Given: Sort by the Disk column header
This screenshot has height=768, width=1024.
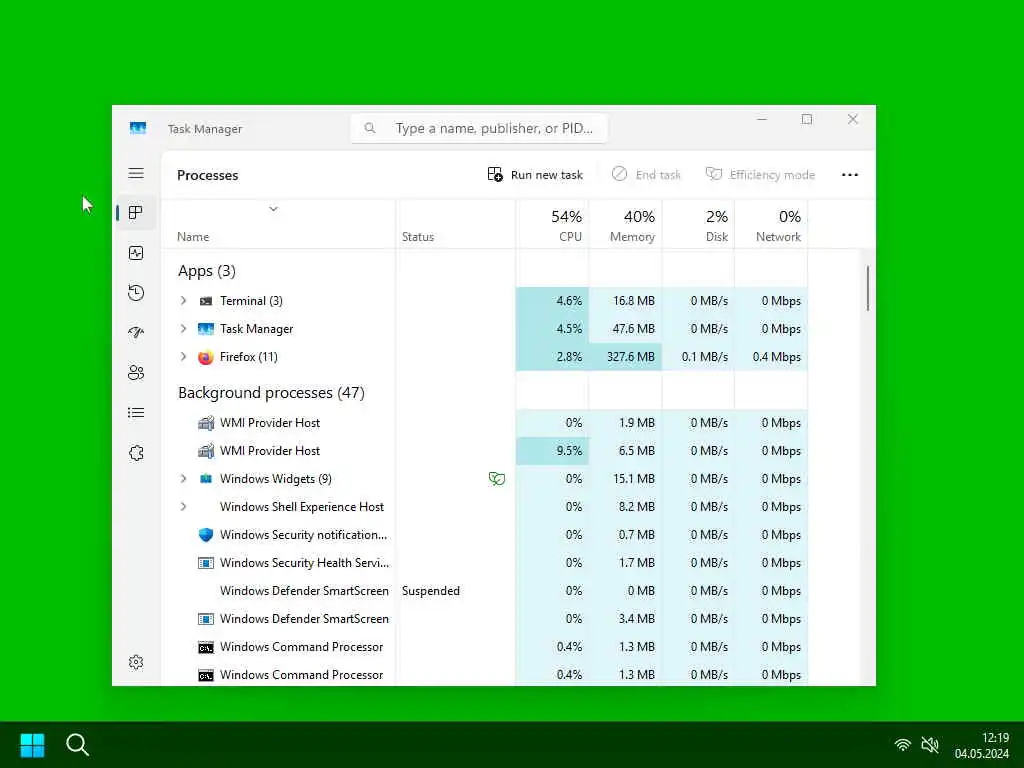Looking at the screenshot, I should click(x=699, y=225).
